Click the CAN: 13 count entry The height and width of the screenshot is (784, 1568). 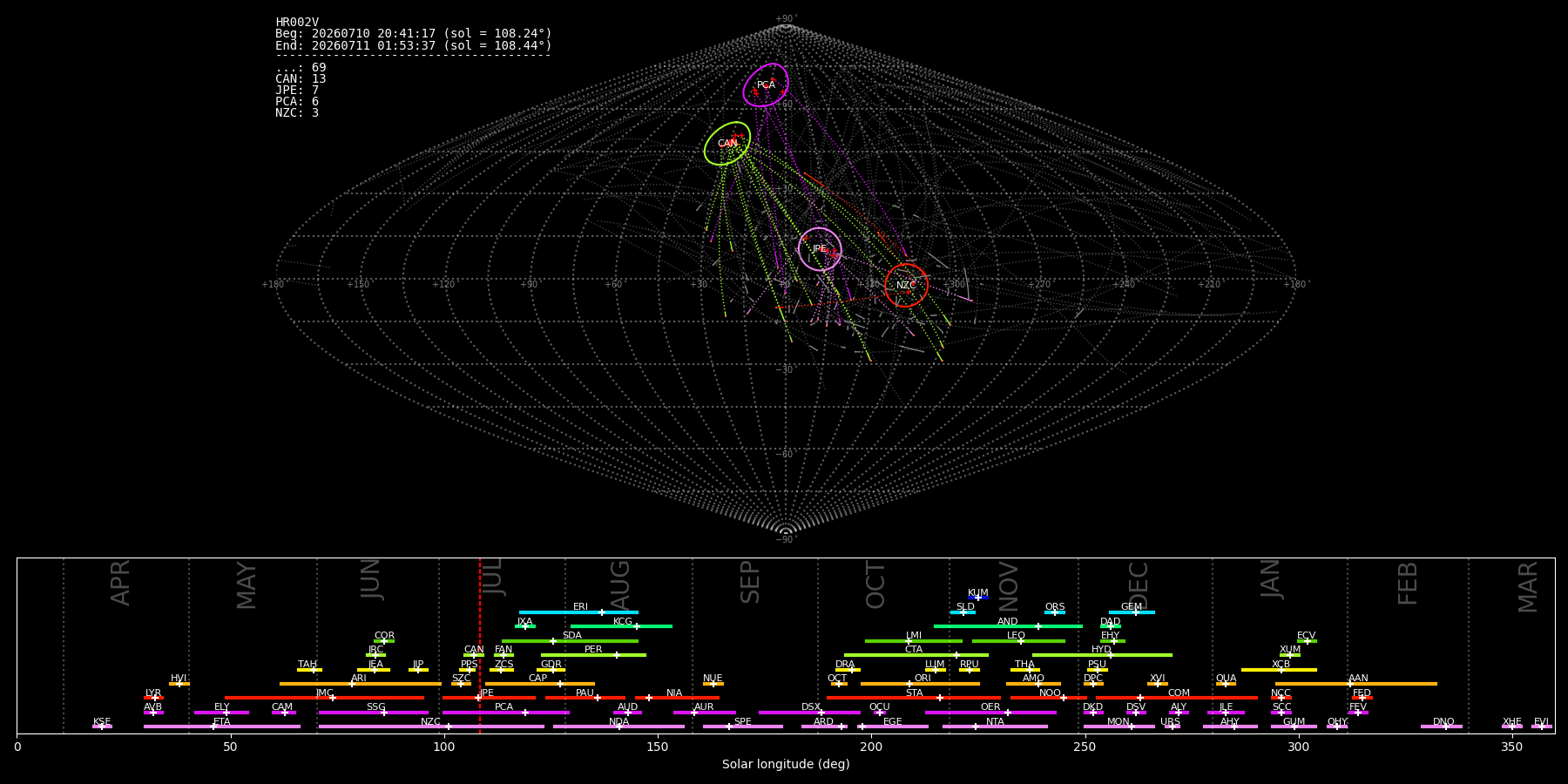301,79
